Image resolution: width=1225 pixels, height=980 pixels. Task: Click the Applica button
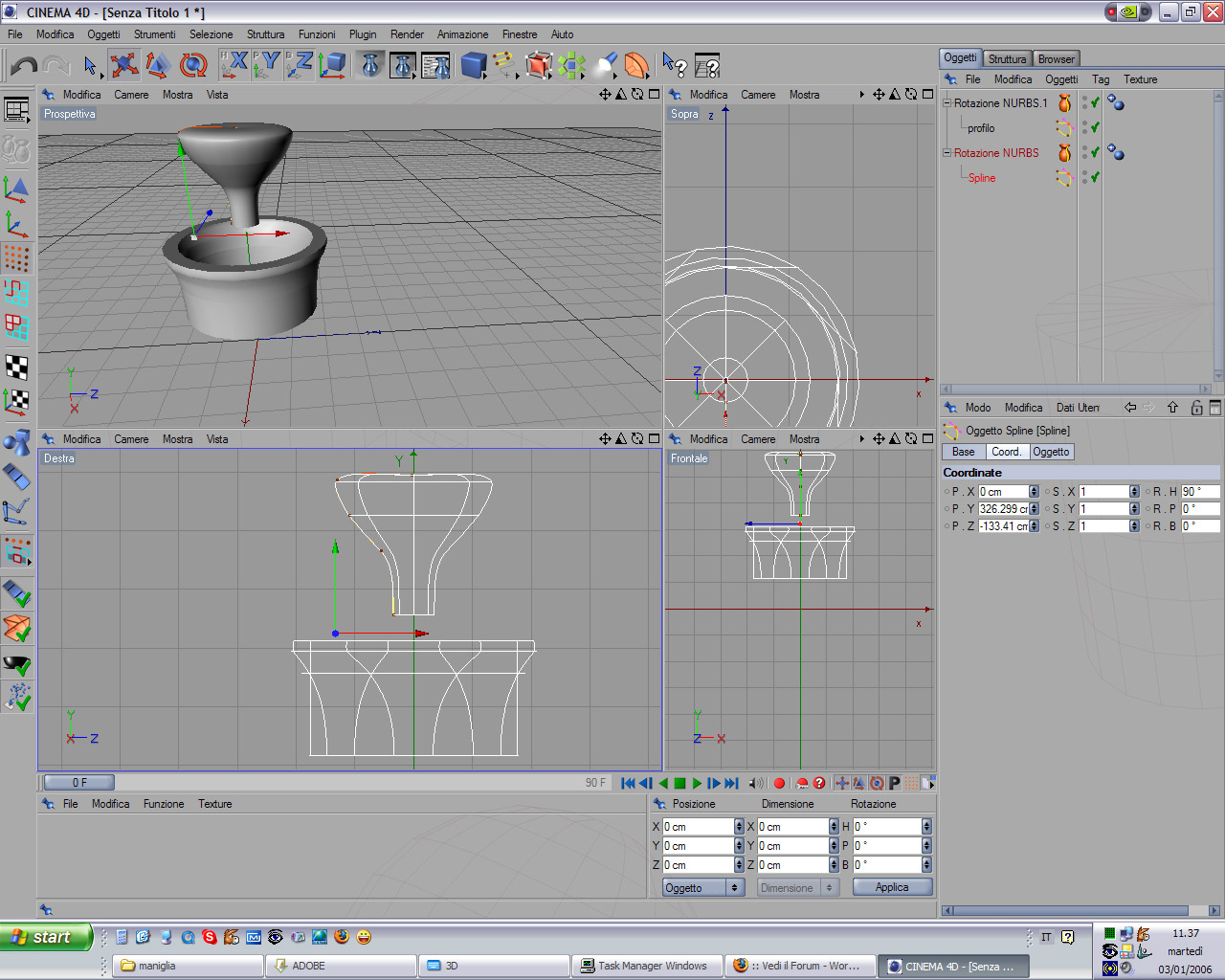pyautogui.click(x=892, y=888)
